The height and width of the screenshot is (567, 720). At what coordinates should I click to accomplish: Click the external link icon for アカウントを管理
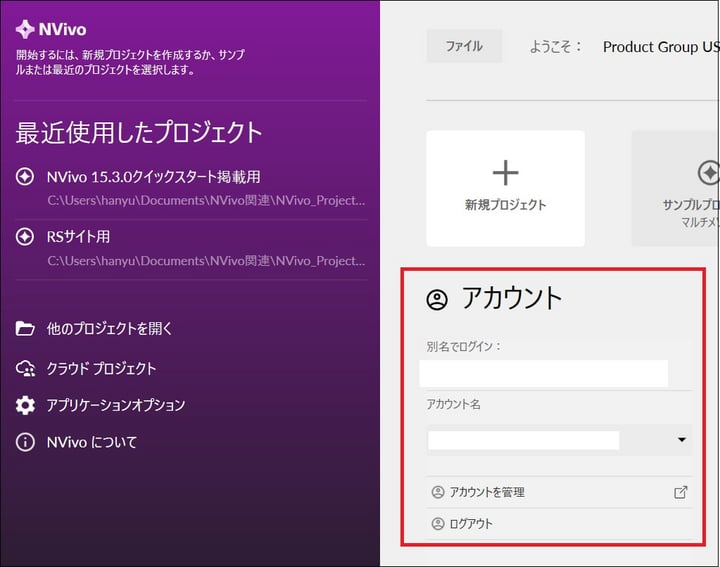pyautogui.click(x=681, y=492)
